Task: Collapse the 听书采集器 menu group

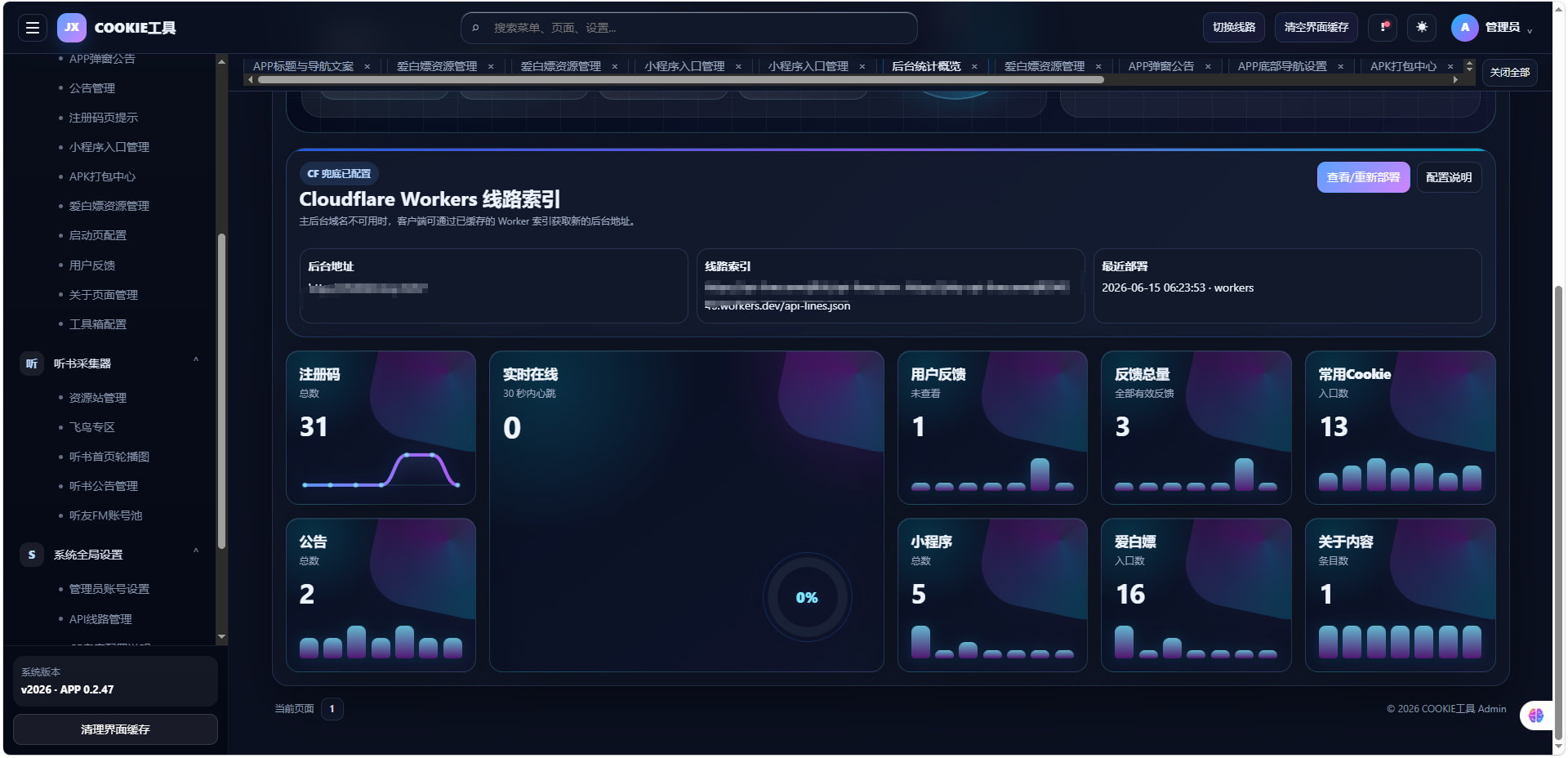Action: click(x=196, y=359)
